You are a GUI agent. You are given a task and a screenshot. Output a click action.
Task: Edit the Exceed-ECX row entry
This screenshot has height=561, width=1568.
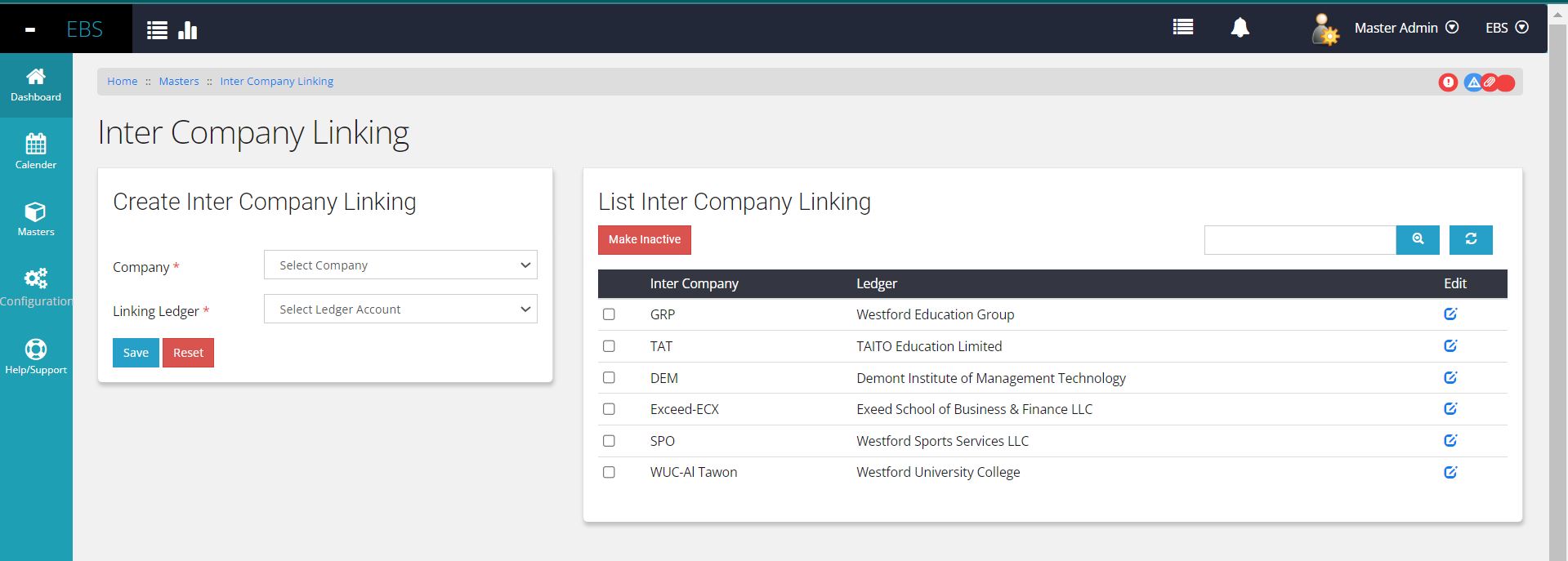click(1450, 409)
